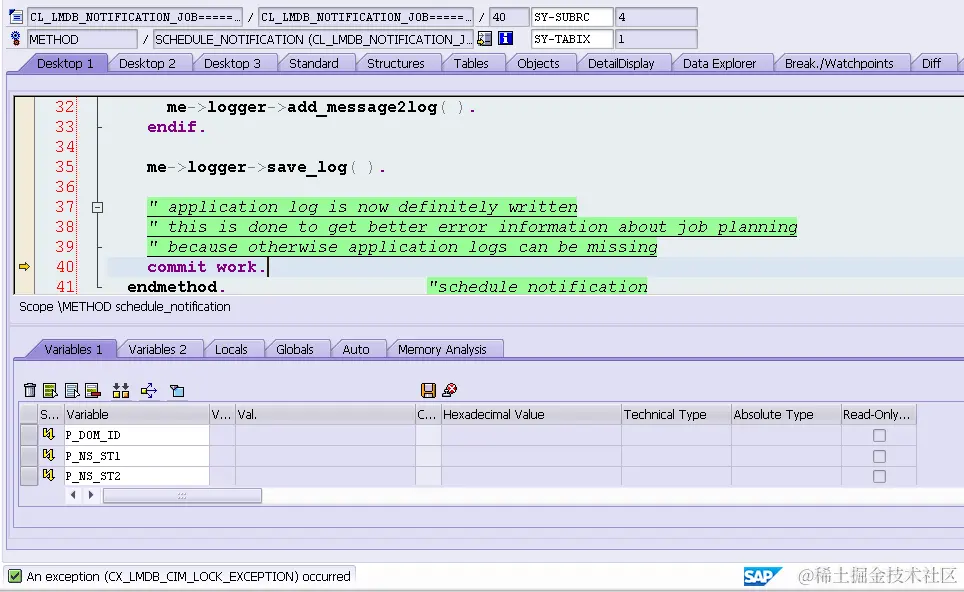This screenshot has height=592, width=964.
Task: Click the scroll left arrow under variables table
Action: [73, 495]
